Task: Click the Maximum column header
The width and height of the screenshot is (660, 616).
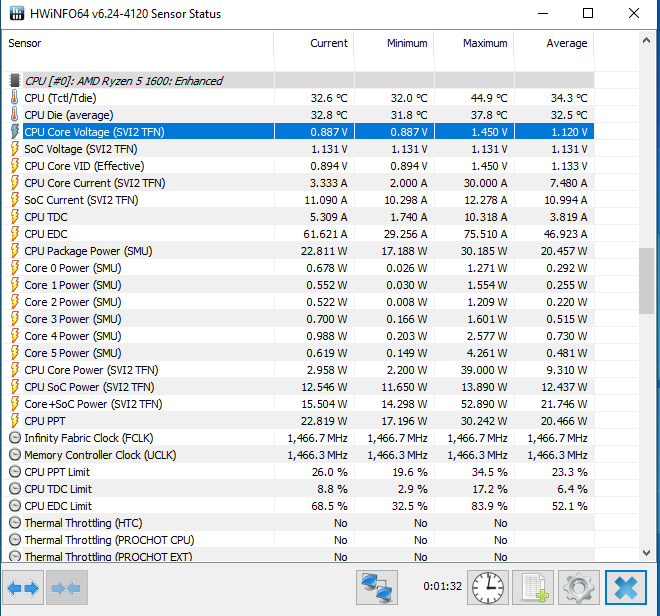Action: (x=474, y=43)
